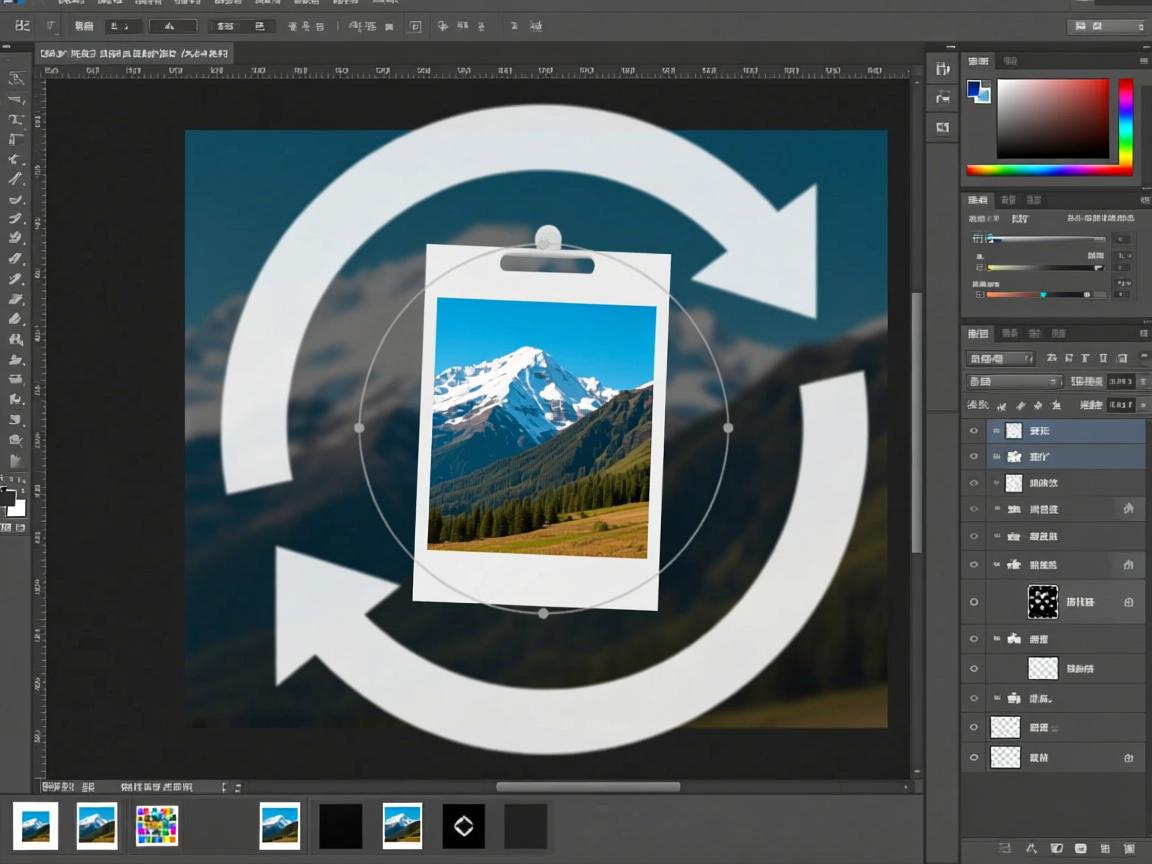
Task: Click the trash icon at the Layers panel bottom
Action: click(1127, 848)
